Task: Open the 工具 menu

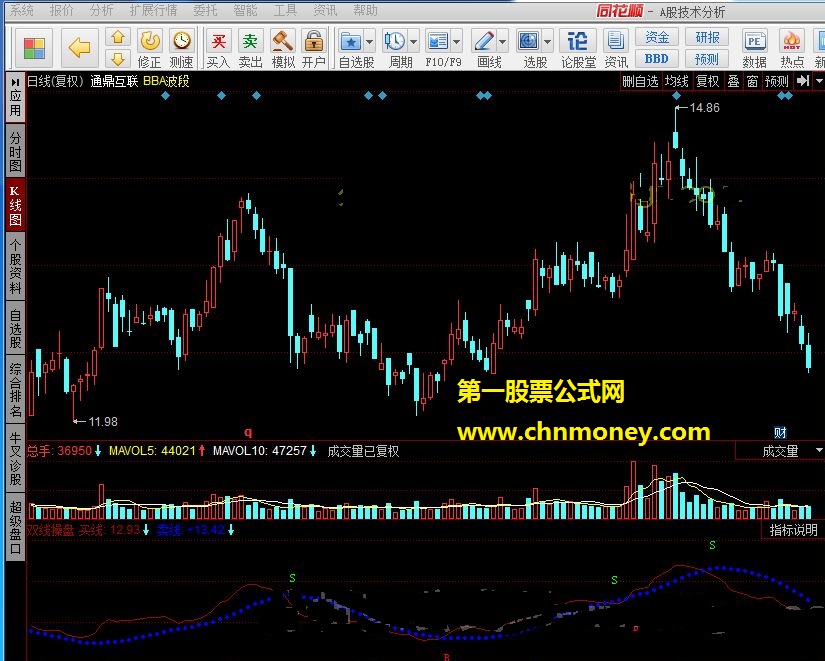Action: tap(285, 10)
